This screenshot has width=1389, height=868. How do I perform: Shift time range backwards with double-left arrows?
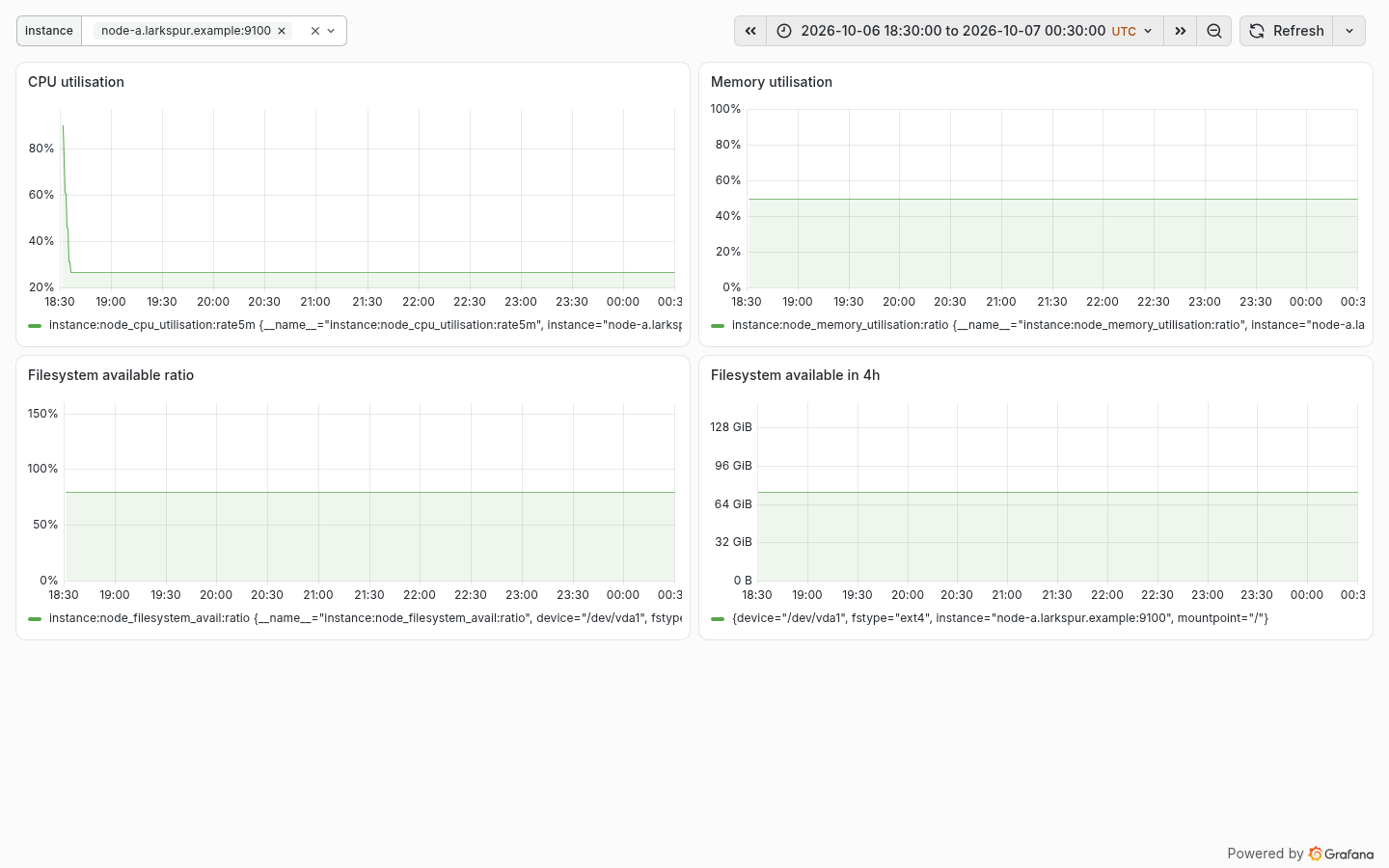point(750,31)
